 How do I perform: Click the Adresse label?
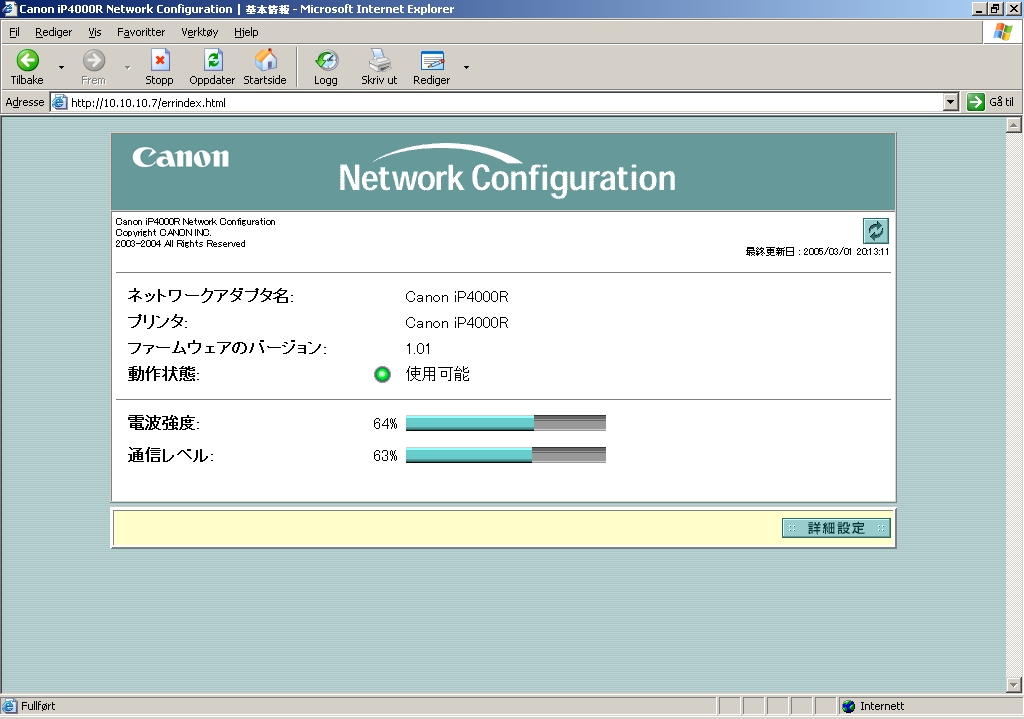pos(25,102)
